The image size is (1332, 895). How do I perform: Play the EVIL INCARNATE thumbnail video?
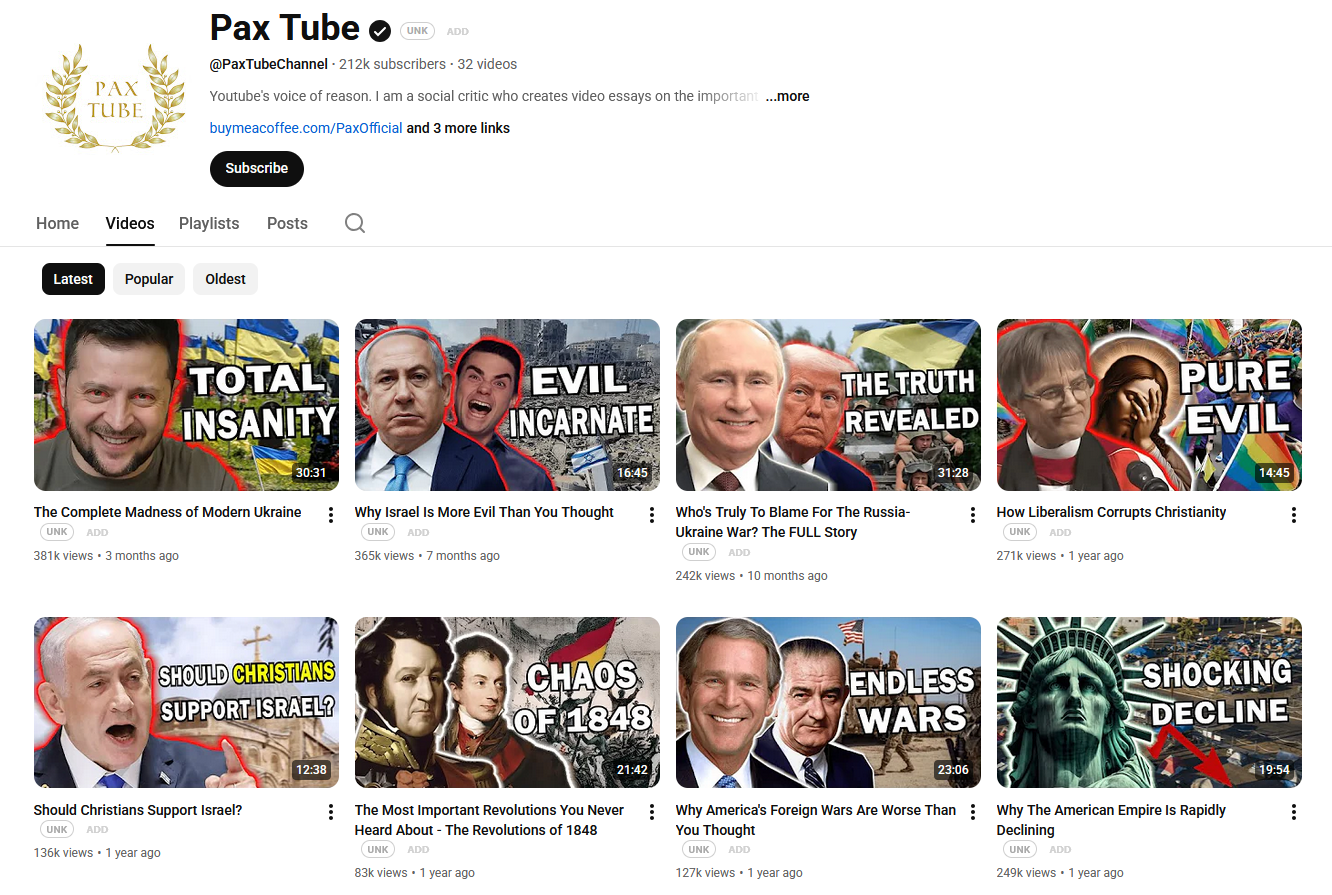click(x=507, y=405)
